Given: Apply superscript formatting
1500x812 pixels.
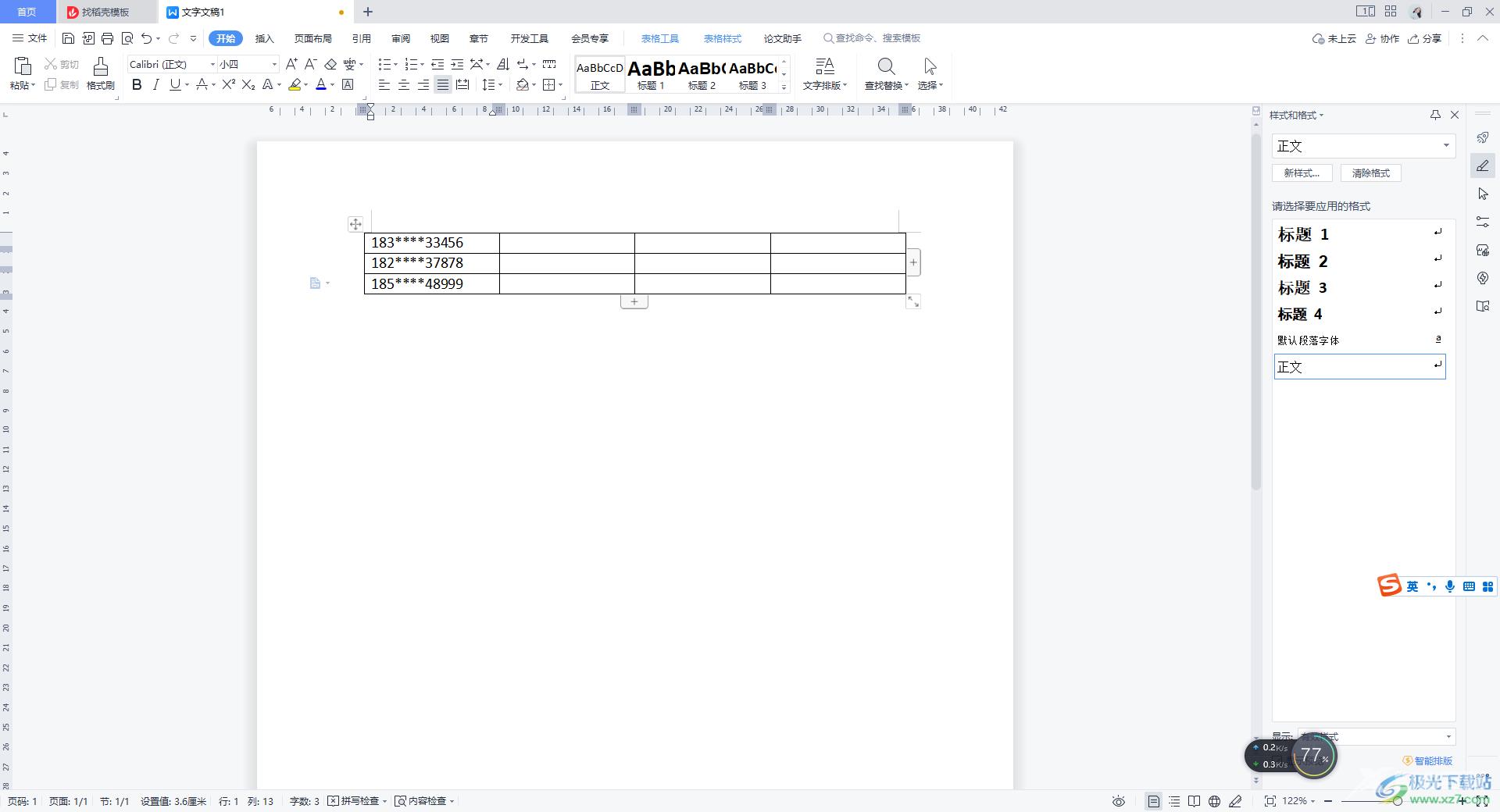Looking at the screenshot, I should click(228, 84).
